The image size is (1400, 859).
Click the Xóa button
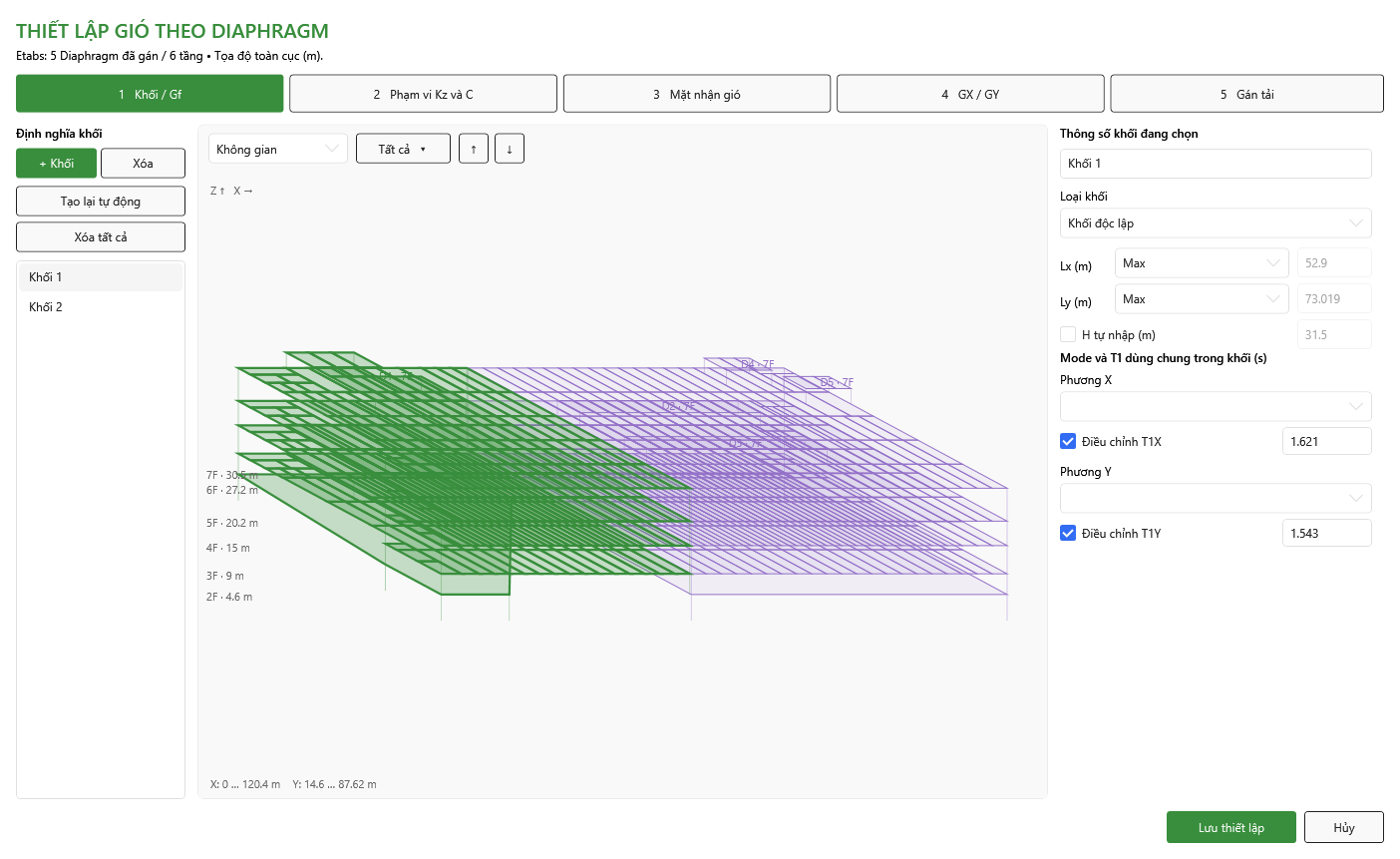(x=144, y=163)
